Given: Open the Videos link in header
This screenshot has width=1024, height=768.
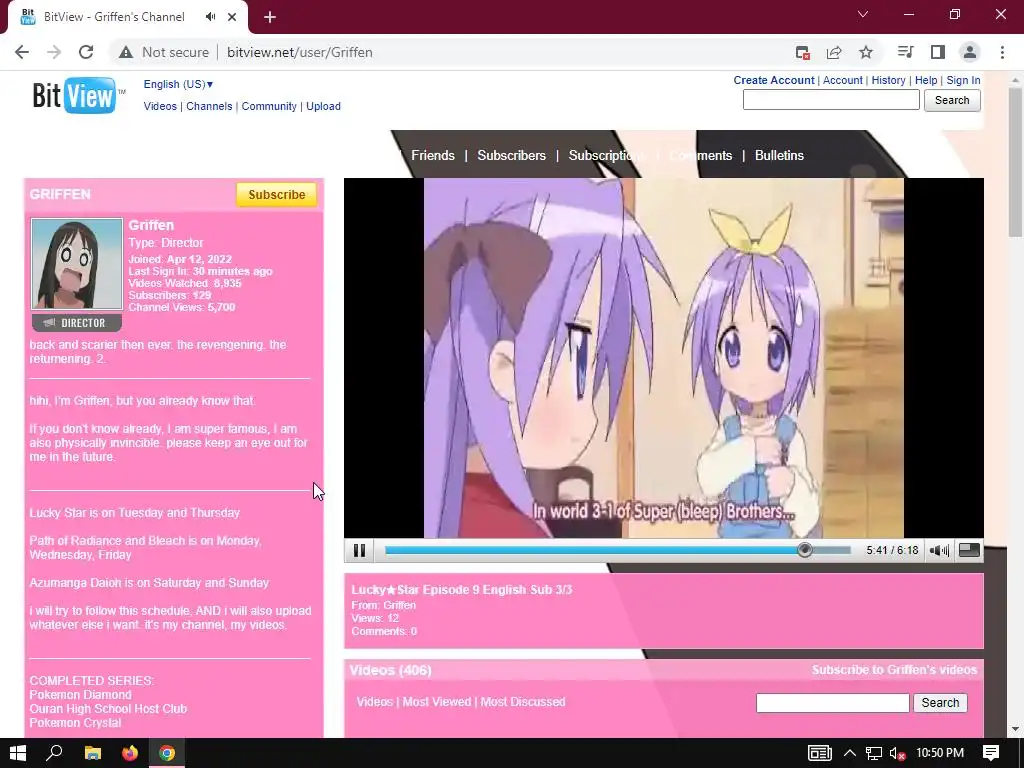Looking at the screenshot, I should coord(160,106).
